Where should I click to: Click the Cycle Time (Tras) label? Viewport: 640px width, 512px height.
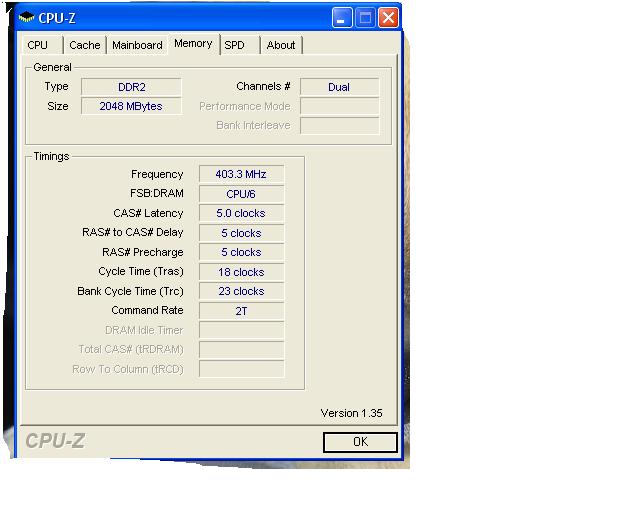[x=141, y=272]
